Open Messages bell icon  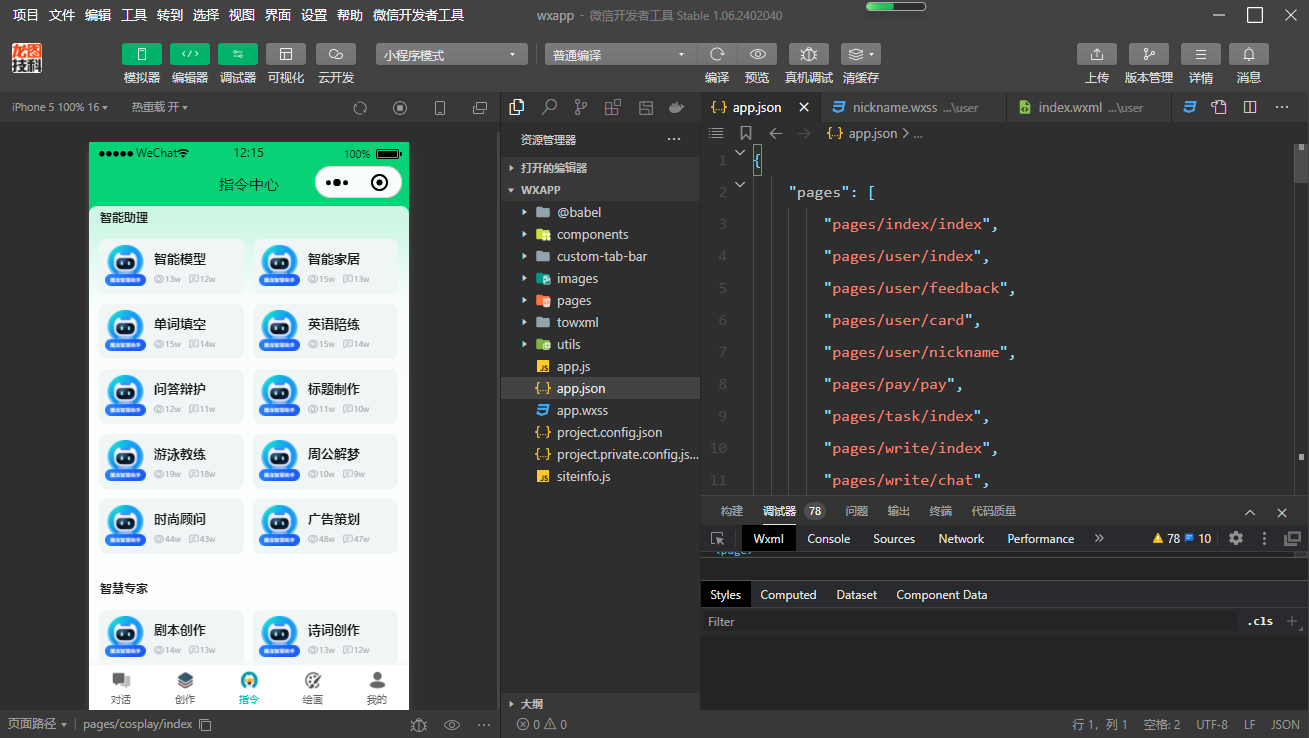(1249, 54)
